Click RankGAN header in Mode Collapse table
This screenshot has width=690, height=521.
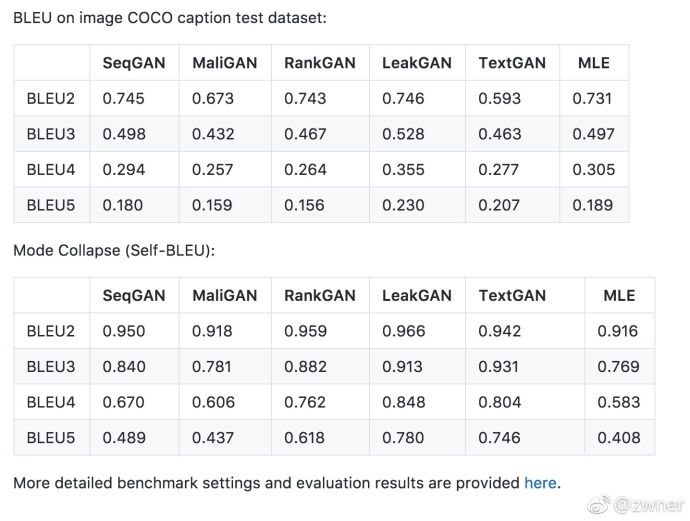(x=320, y=296)
